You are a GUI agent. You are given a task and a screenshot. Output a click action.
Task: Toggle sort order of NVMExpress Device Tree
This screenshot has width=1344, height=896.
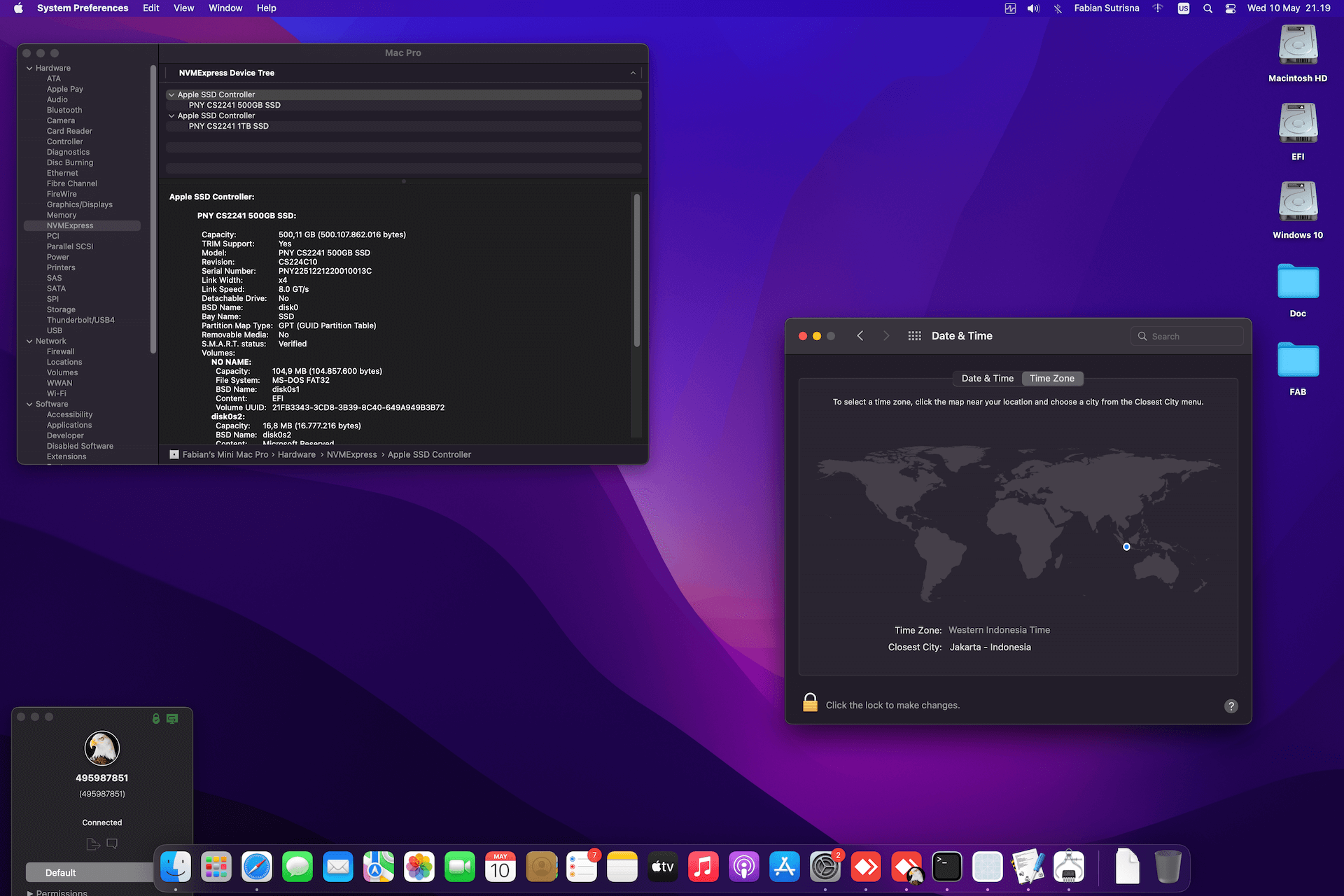[633, 73]
